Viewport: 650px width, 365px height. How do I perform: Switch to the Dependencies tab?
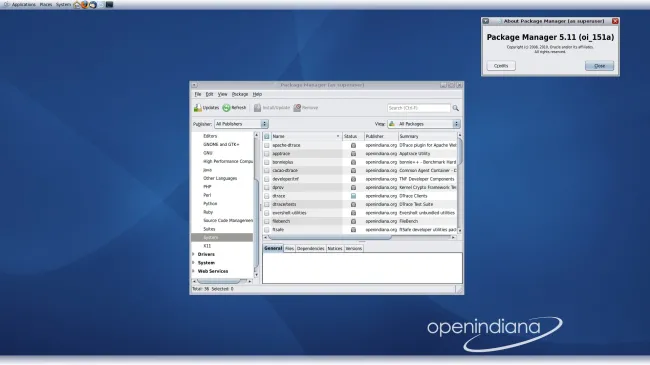pos(310,248)
